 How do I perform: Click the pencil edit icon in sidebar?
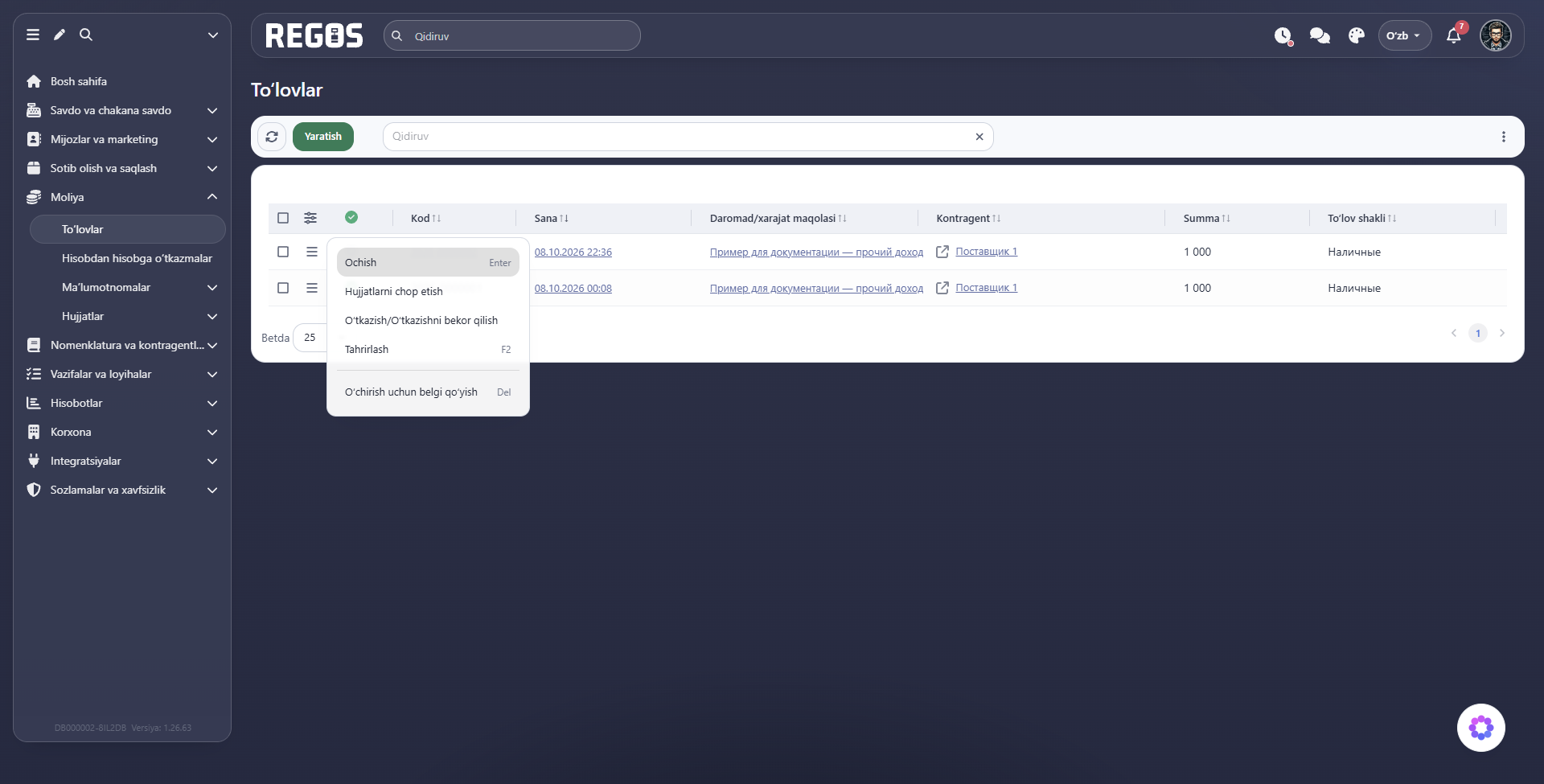pyautogui.click(x=60, y=35)
